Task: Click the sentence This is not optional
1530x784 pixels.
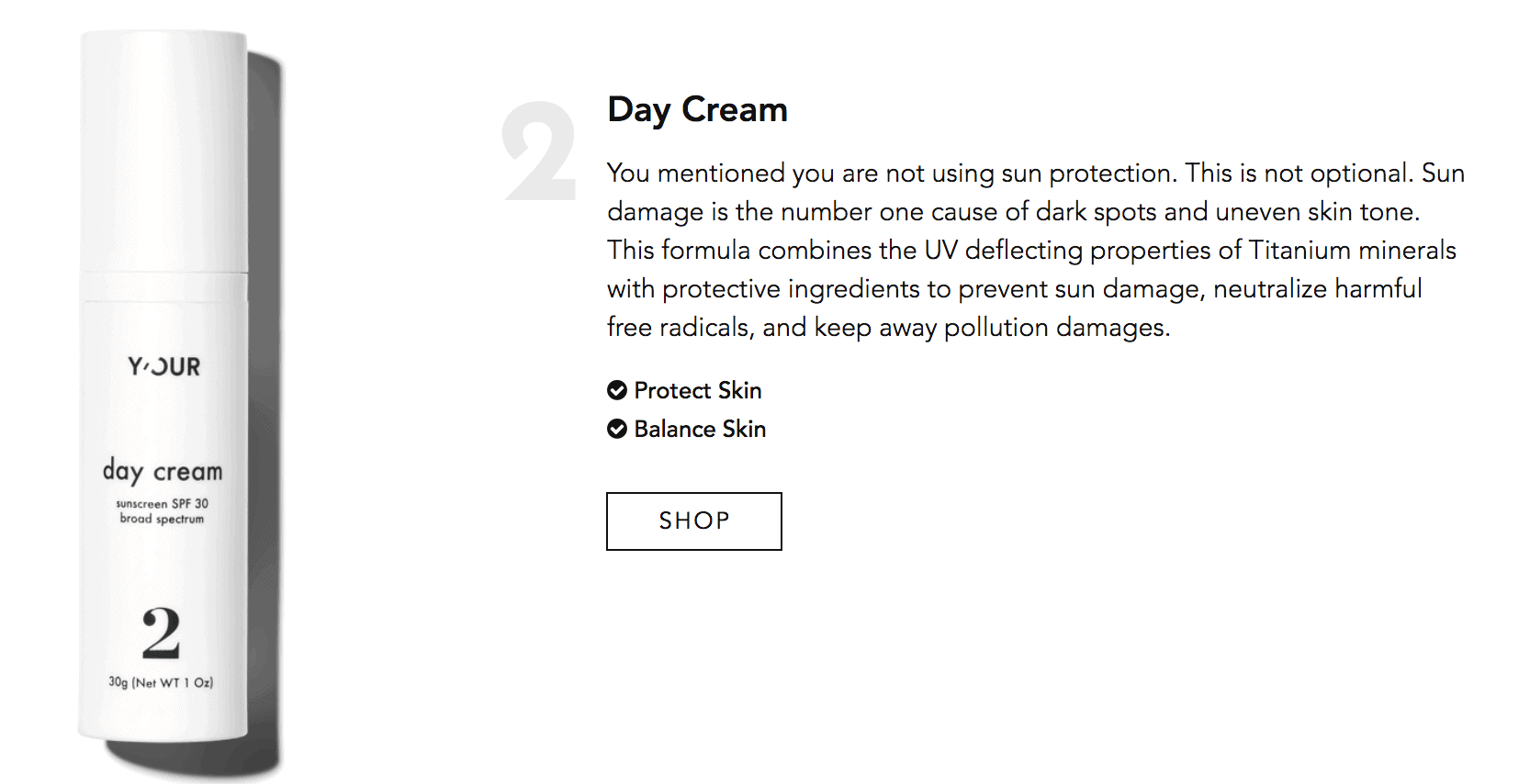Action: (x=1299, y=174)
